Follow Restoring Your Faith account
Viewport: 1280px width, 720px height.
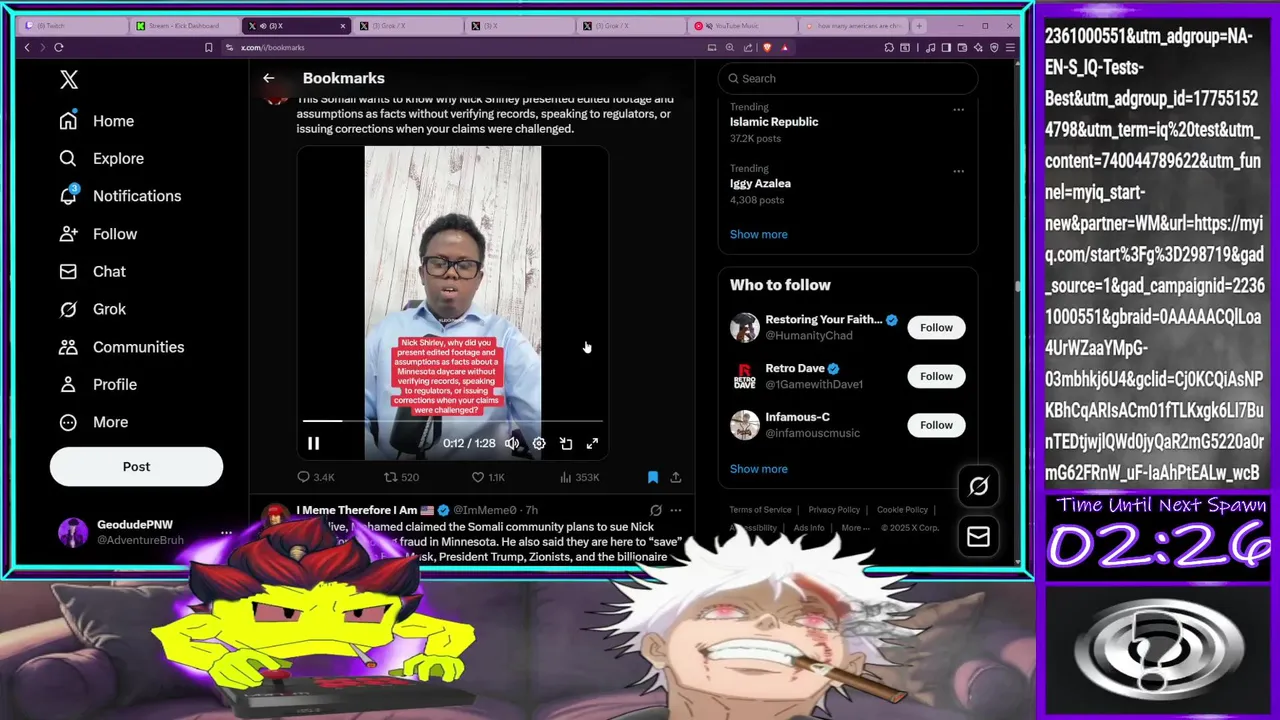click(x=936, y=327)
